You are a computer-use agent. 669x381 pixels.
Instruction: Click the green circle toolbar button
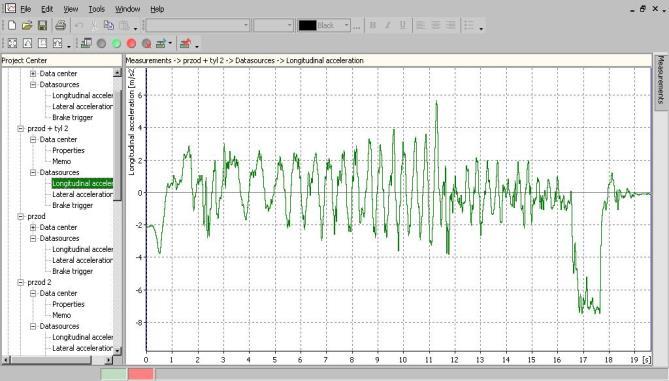point(116,44)
